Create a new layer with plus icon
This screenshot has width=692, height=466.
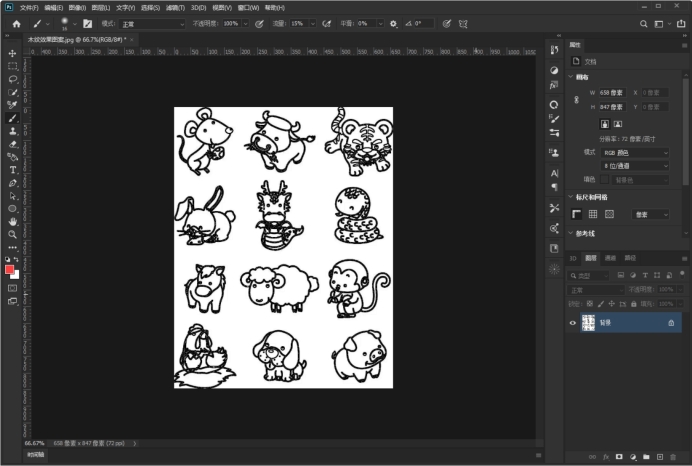point(660,457)
